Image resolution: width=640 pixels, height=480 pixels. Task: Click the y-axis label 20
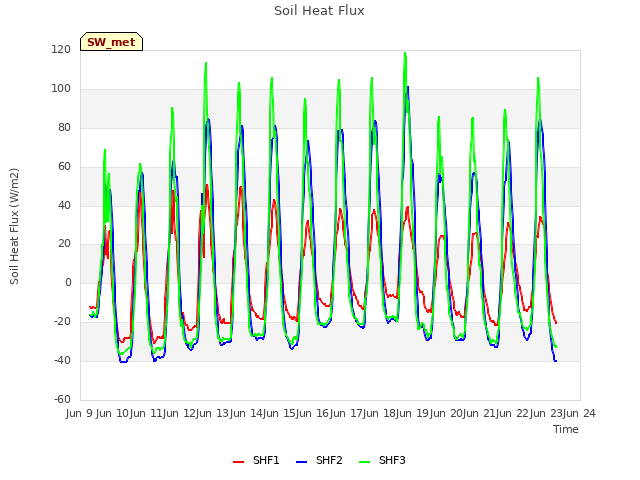(x=64, y=244)
